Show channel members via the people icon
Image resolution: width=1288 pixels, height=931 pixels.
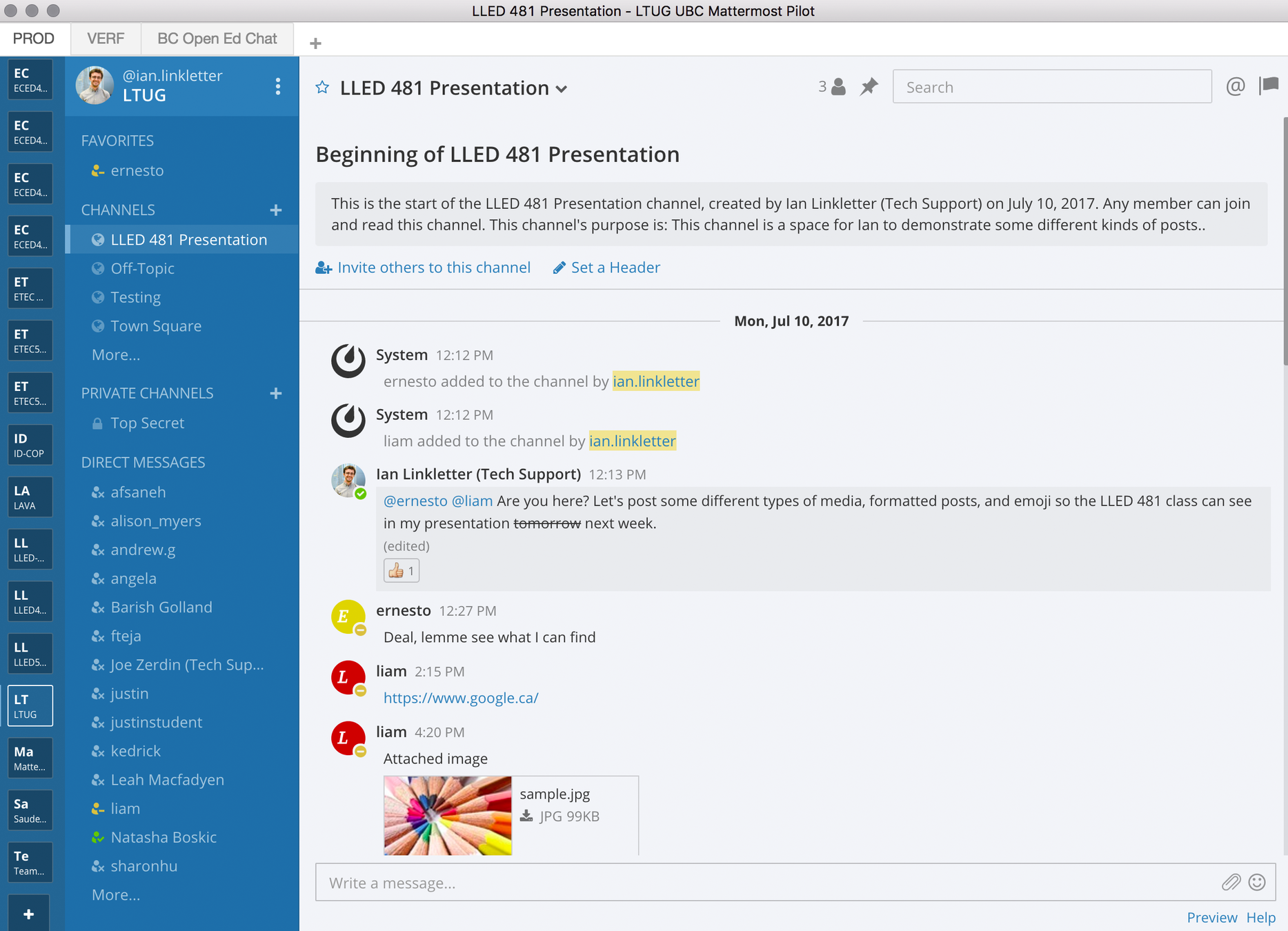(832, 87)
